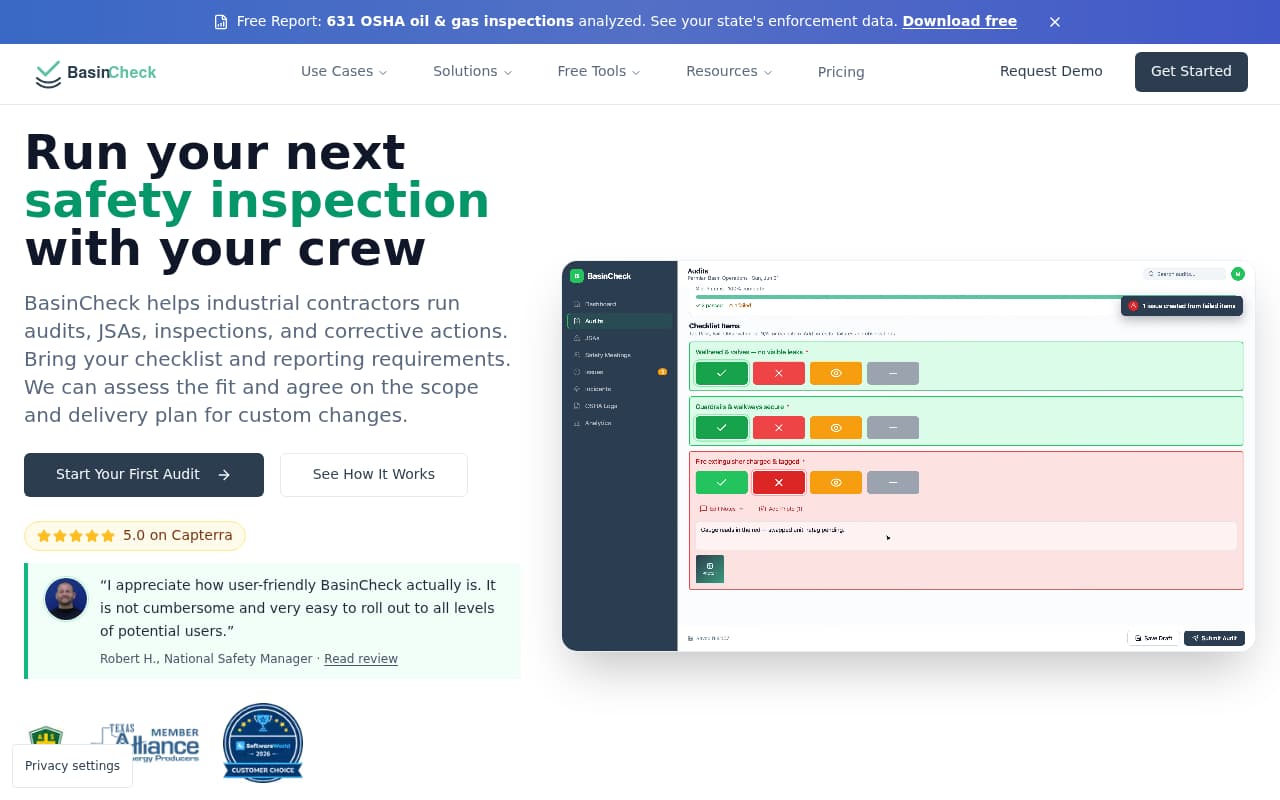Screen dimensions: 1280x800
Task: Open Dashboard in the app preview sidebar
Action: [620, 304]
